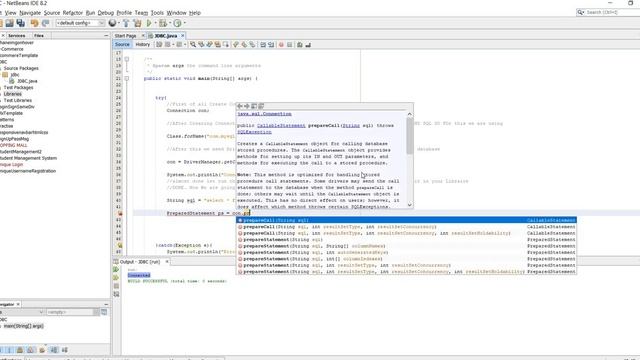Switch to the History editor view
Screen dimensions: 640x360
tap(142, 44)
